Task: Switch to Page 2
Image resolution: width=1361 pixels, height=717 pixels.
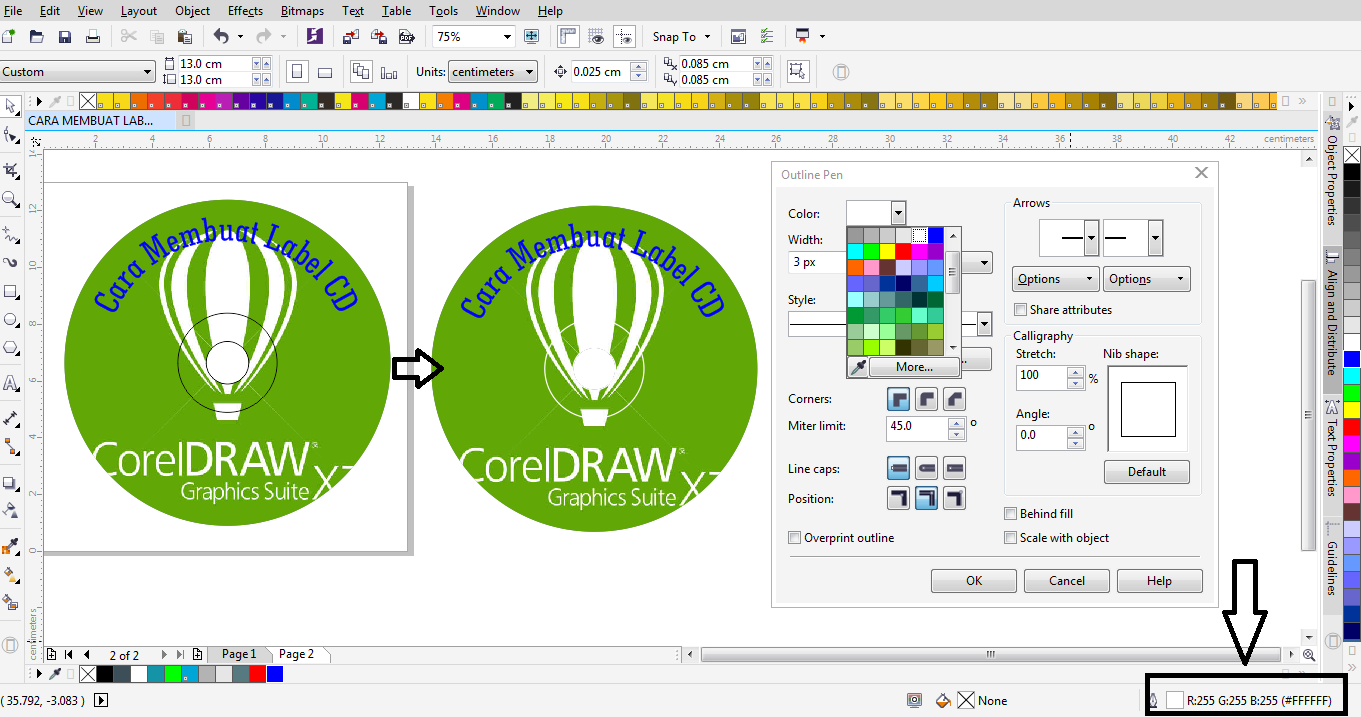Action: pos(298,654)
